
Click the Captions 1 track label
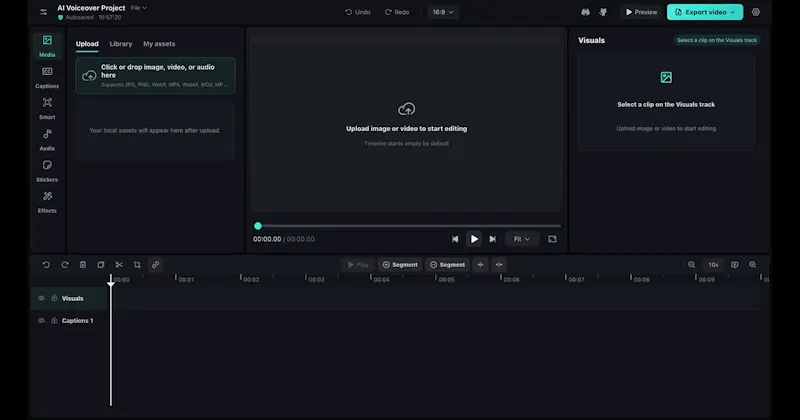point(78,320)
